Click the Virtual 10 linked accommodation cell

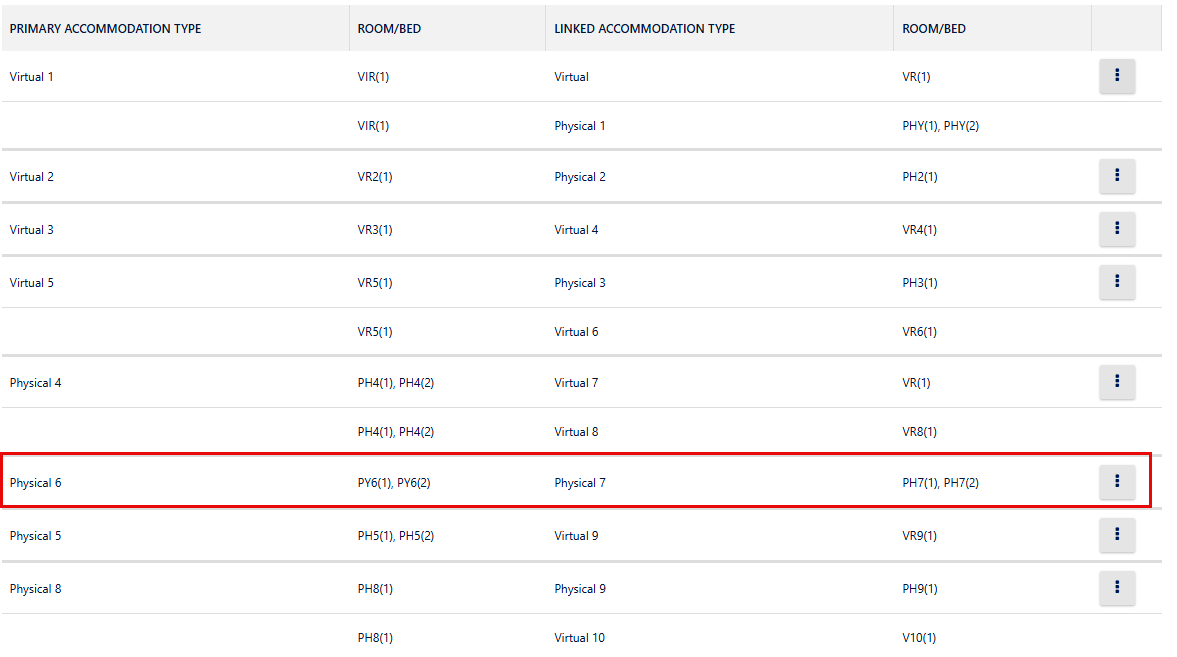click(x=580, y=638)
